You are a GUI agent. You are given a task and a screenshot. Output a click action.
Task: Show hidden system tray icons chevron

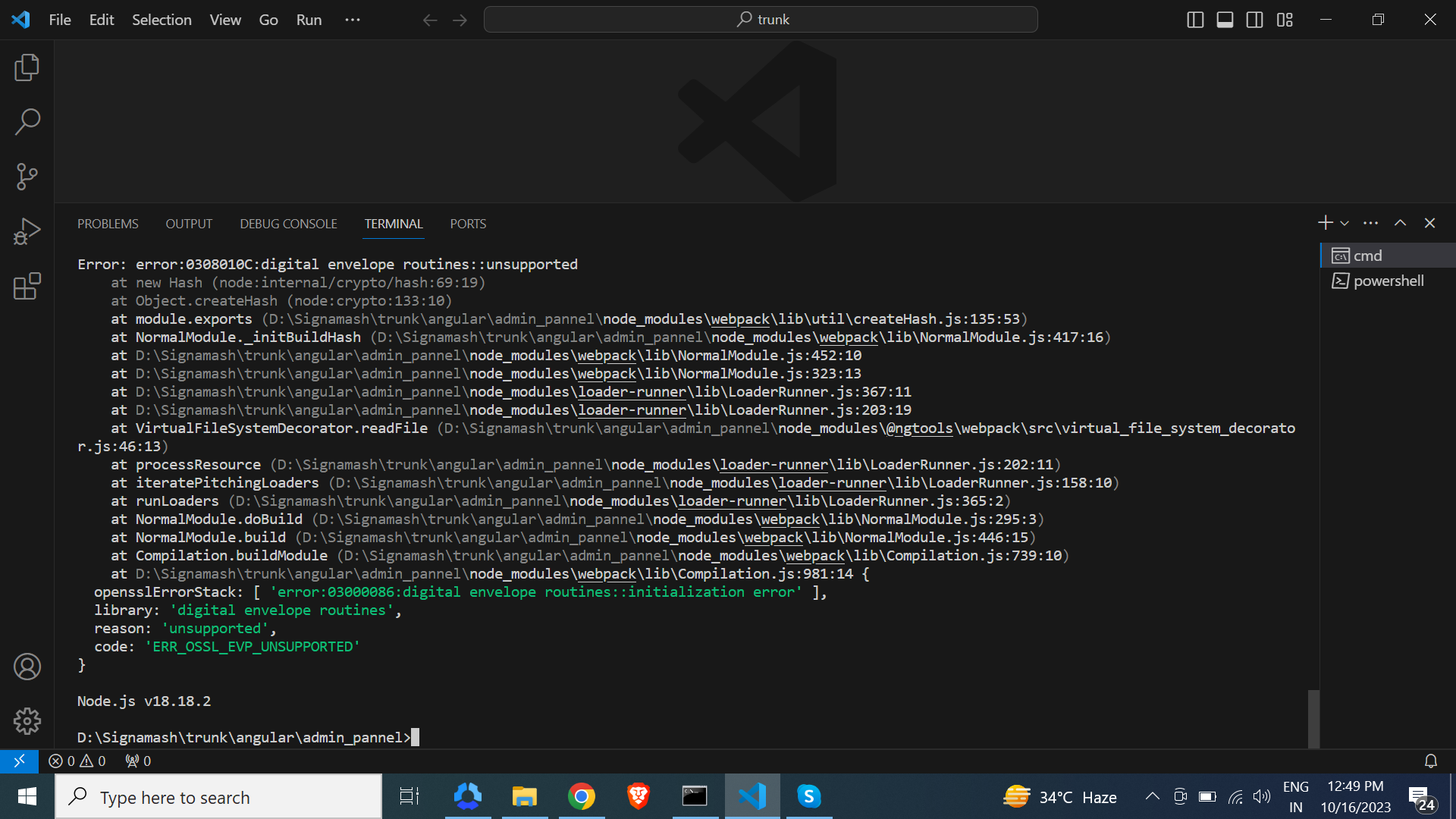pyautogui.click(x=1152, y=796)
